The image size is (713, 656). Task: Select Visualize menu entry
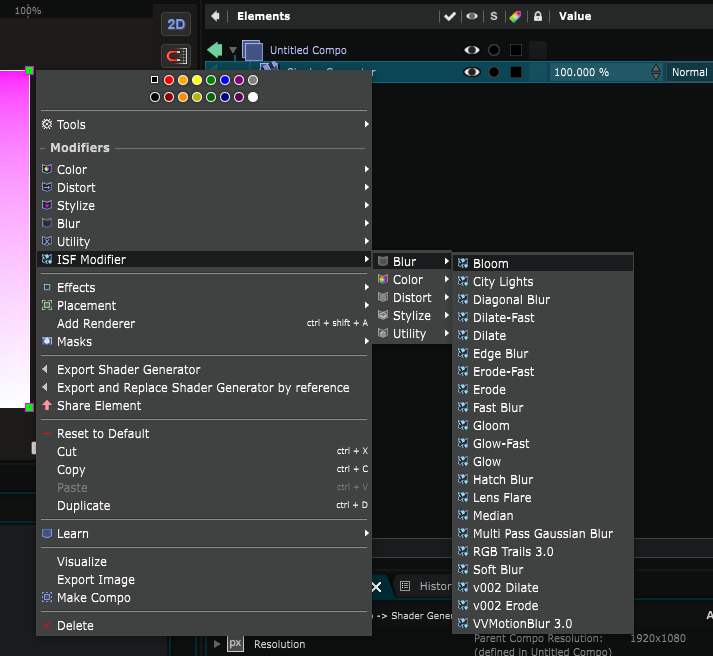click(204, 561)
